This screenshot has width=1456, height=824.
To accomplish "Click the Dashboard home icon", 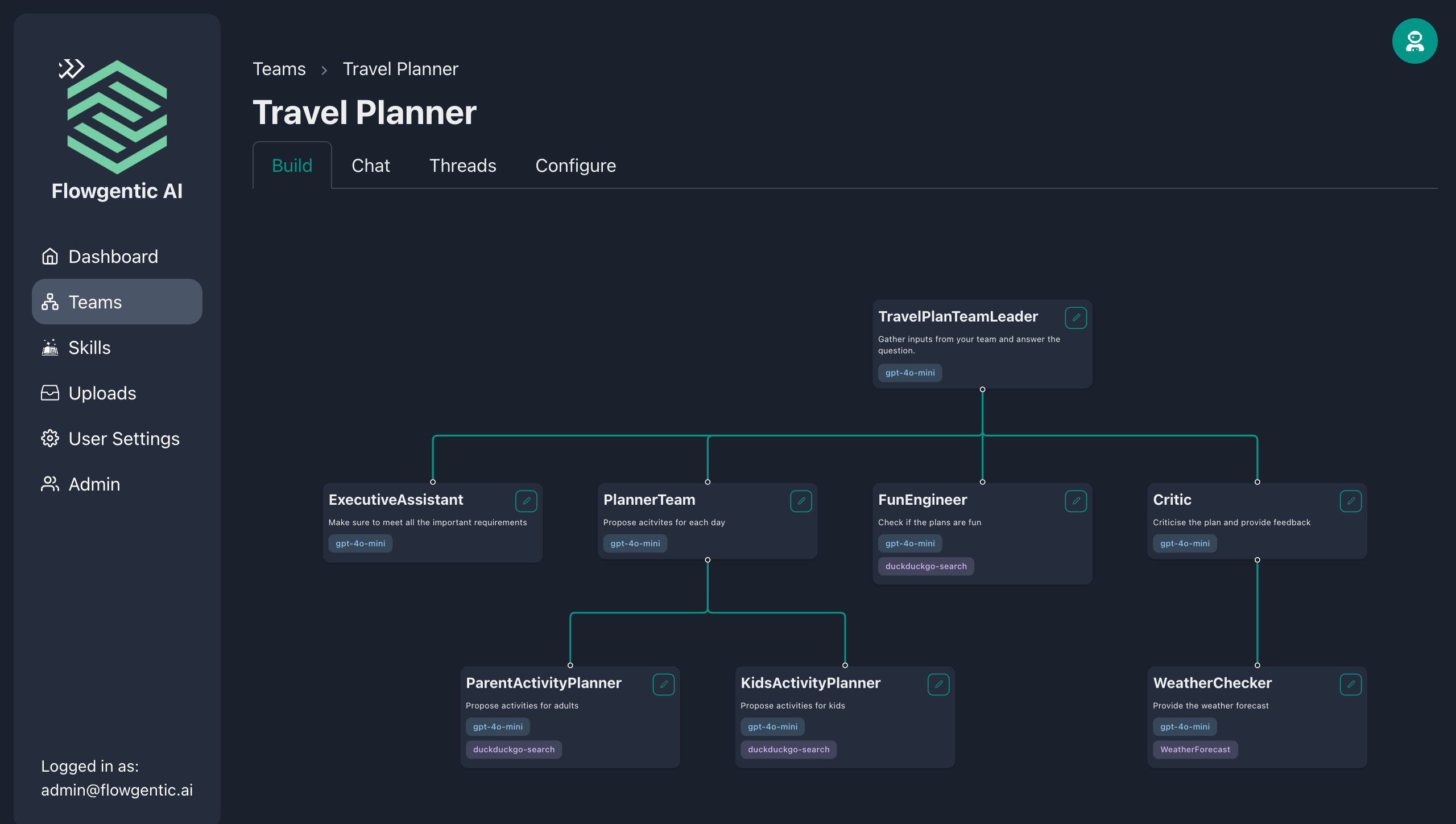I will point(50,257).
